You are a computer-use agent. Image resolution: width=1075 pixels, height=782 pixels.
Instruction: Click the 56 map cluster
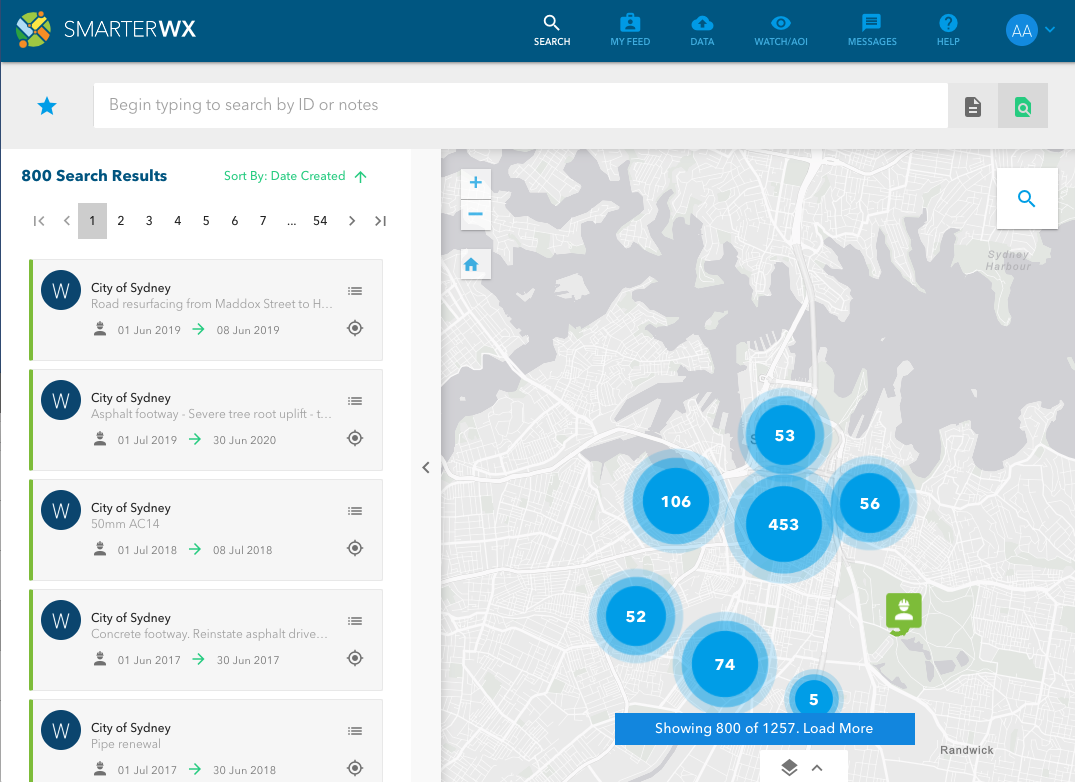pos(869,503)
